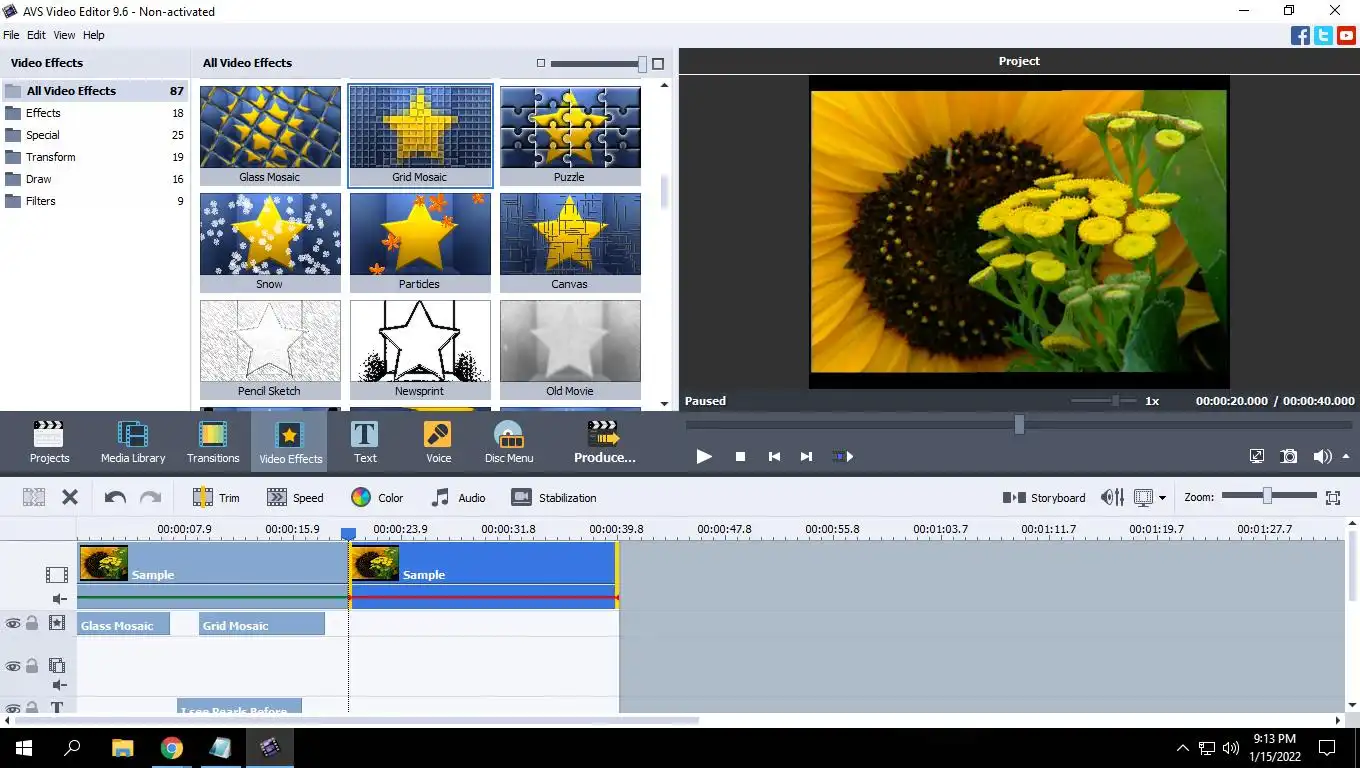Choose the Canvas effect thumbnail
This screenshot has height=768, width=1360.
pos(570,242)
